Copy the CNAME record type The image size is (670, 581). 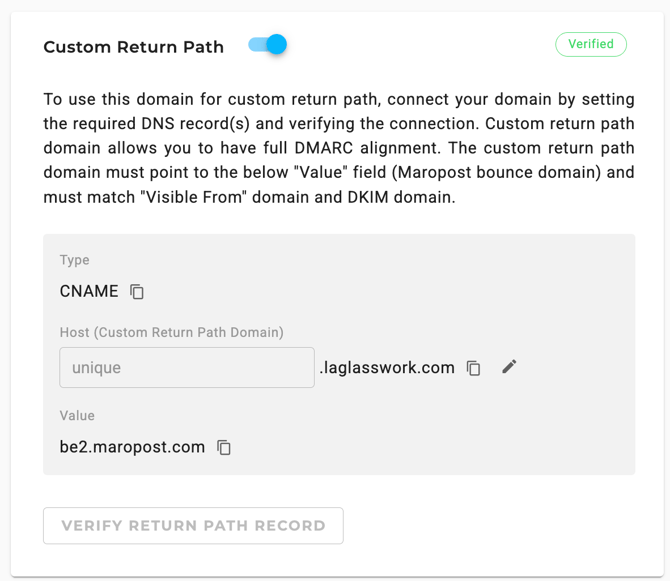pyautogui.click(x=137, y=292)
